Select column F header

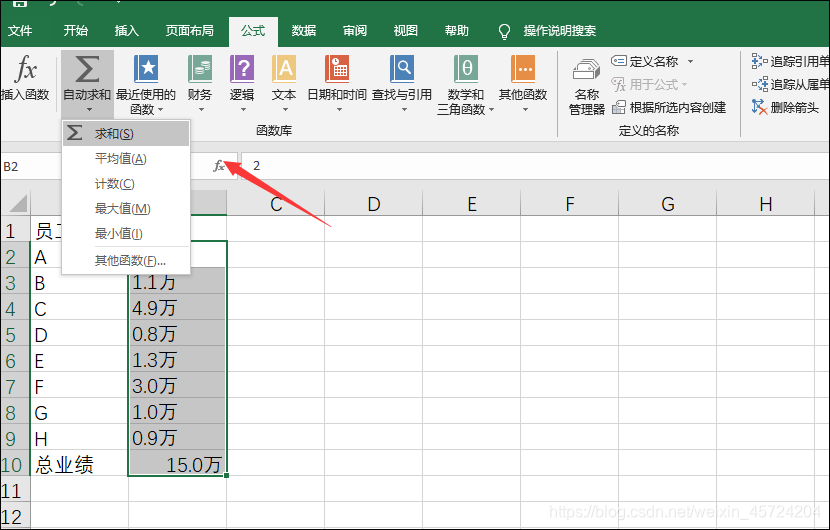click(570, 204)
